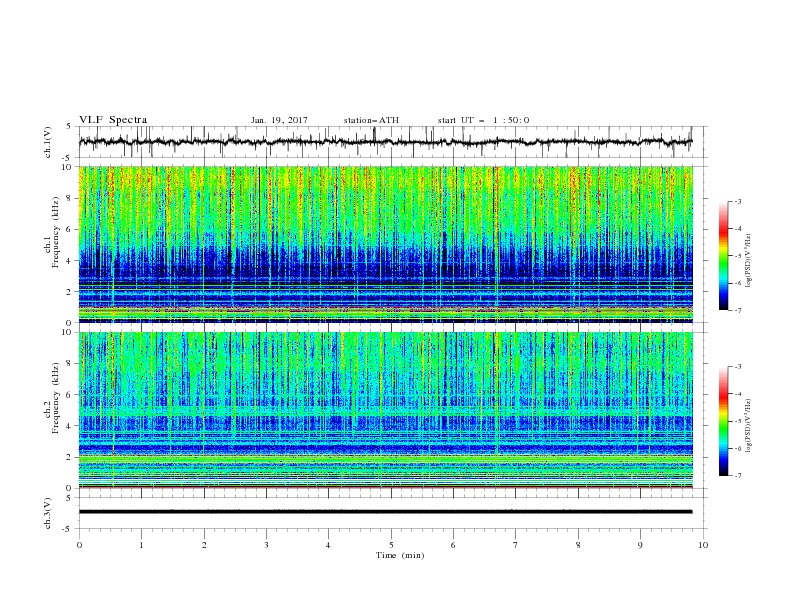This screenshot has height=612, width=792.
Task: Click the 'VLF Spectra' title text
Action: coord(113,120)
